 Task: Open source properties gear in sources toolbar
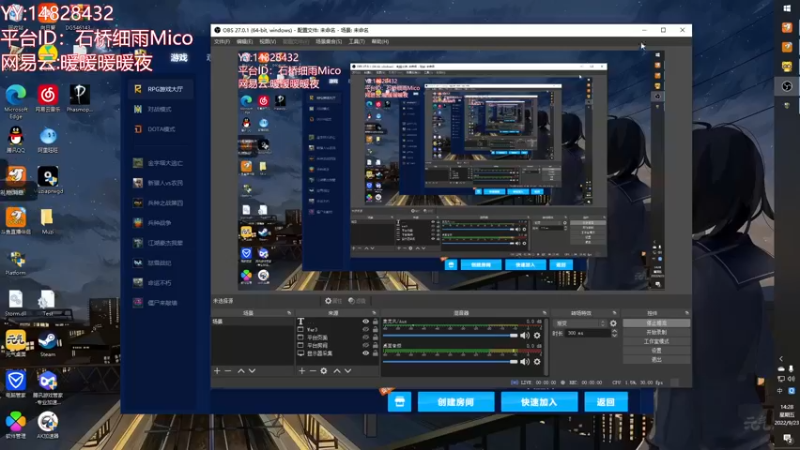323,371
